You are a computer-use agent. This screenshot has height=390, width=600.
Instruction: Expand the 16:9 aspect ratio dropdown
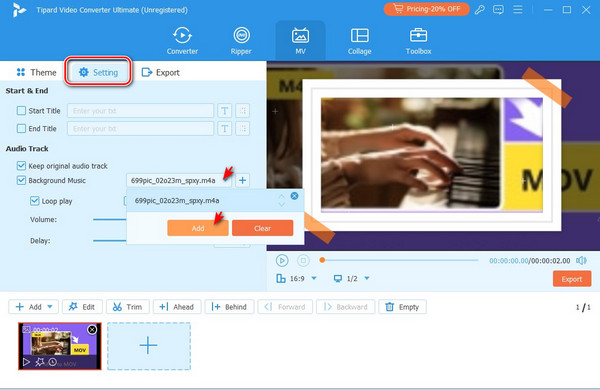[x=314, y=278]
